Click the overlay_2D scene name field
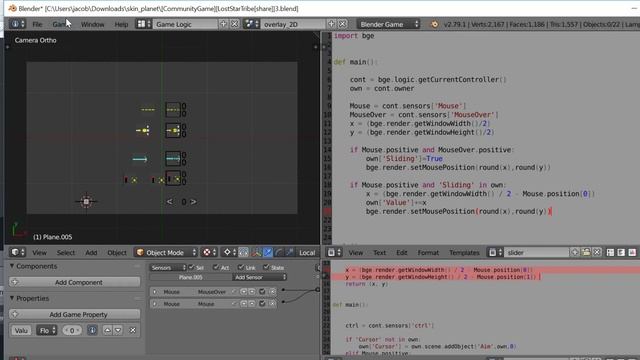The width and height of the screenshot is (640, 360). [293, 24]
